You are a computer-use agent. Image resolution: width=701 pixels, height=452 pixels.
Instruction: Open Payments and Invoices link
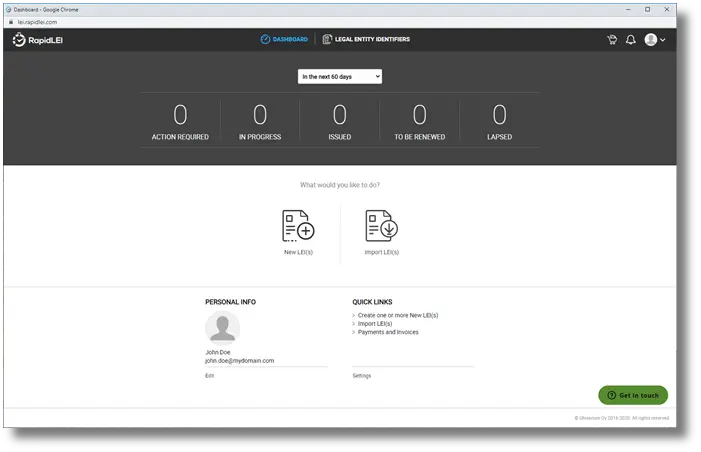pyautogui.click(x=388, y=332)
